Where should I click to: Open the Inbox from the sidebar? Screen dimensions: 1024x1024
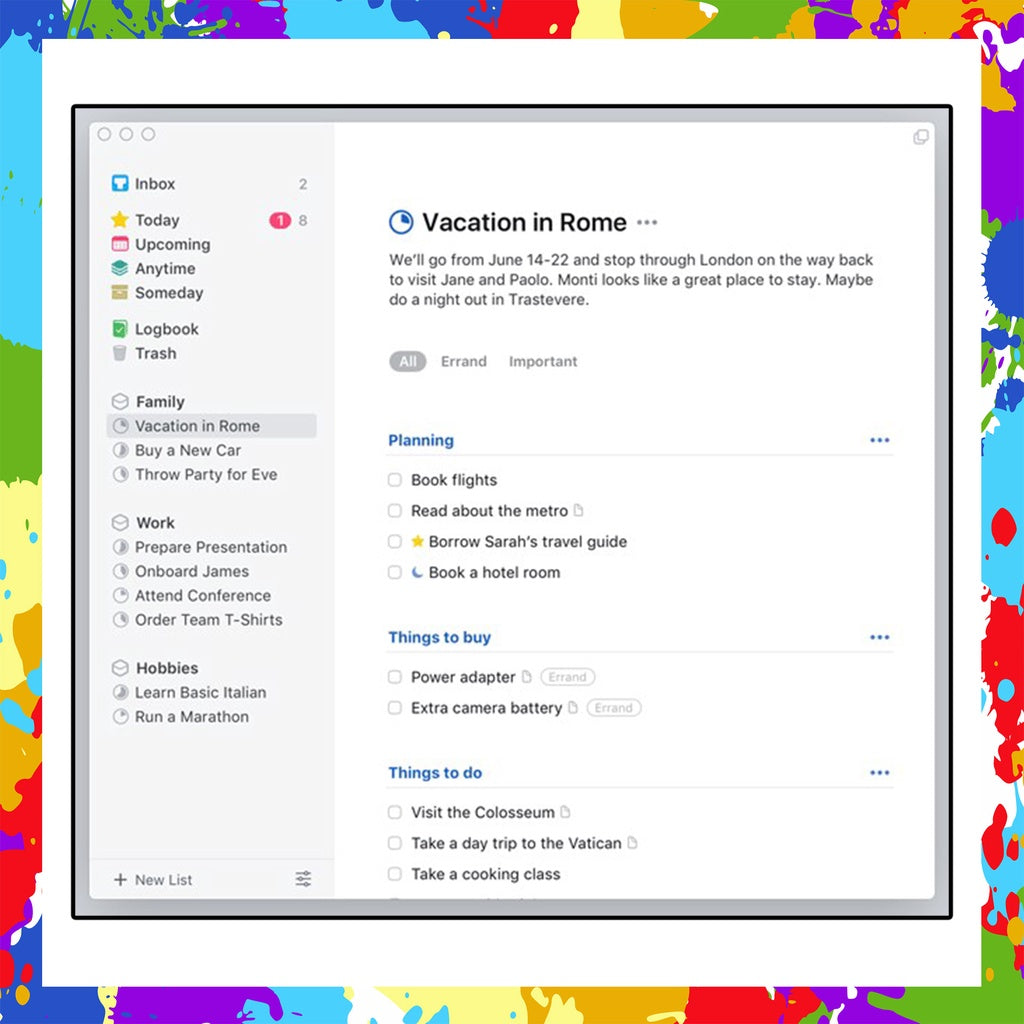[155, 183]
